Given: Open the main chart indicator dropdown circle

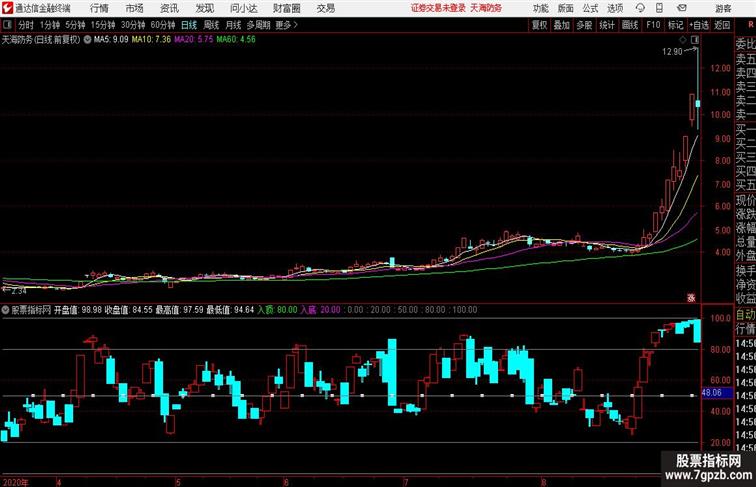Looking at the screenshot, I should [87, 40].
